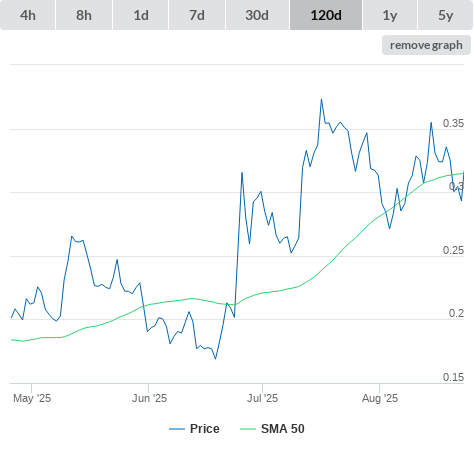The image size is (474, 455).
Task: Click the Aug '25 axis label
Action: 380,398
